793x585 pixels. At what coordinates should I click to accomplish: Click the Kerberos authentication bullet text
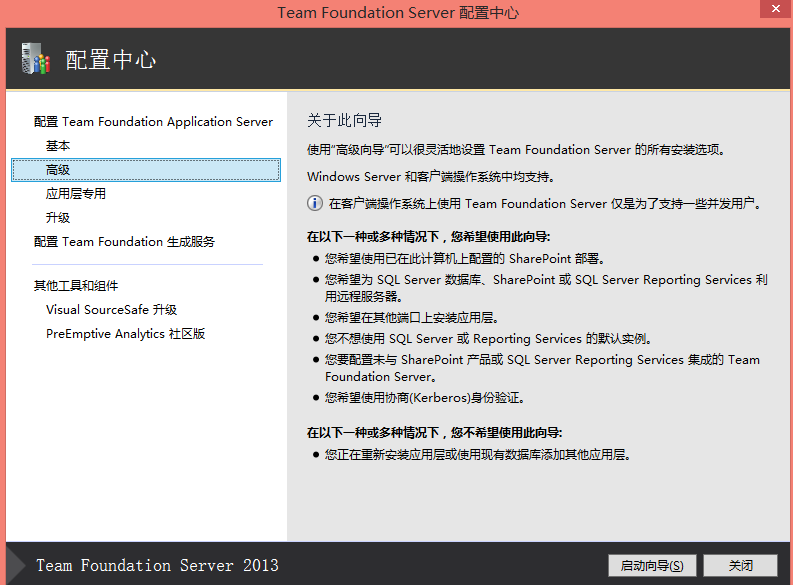425,398
